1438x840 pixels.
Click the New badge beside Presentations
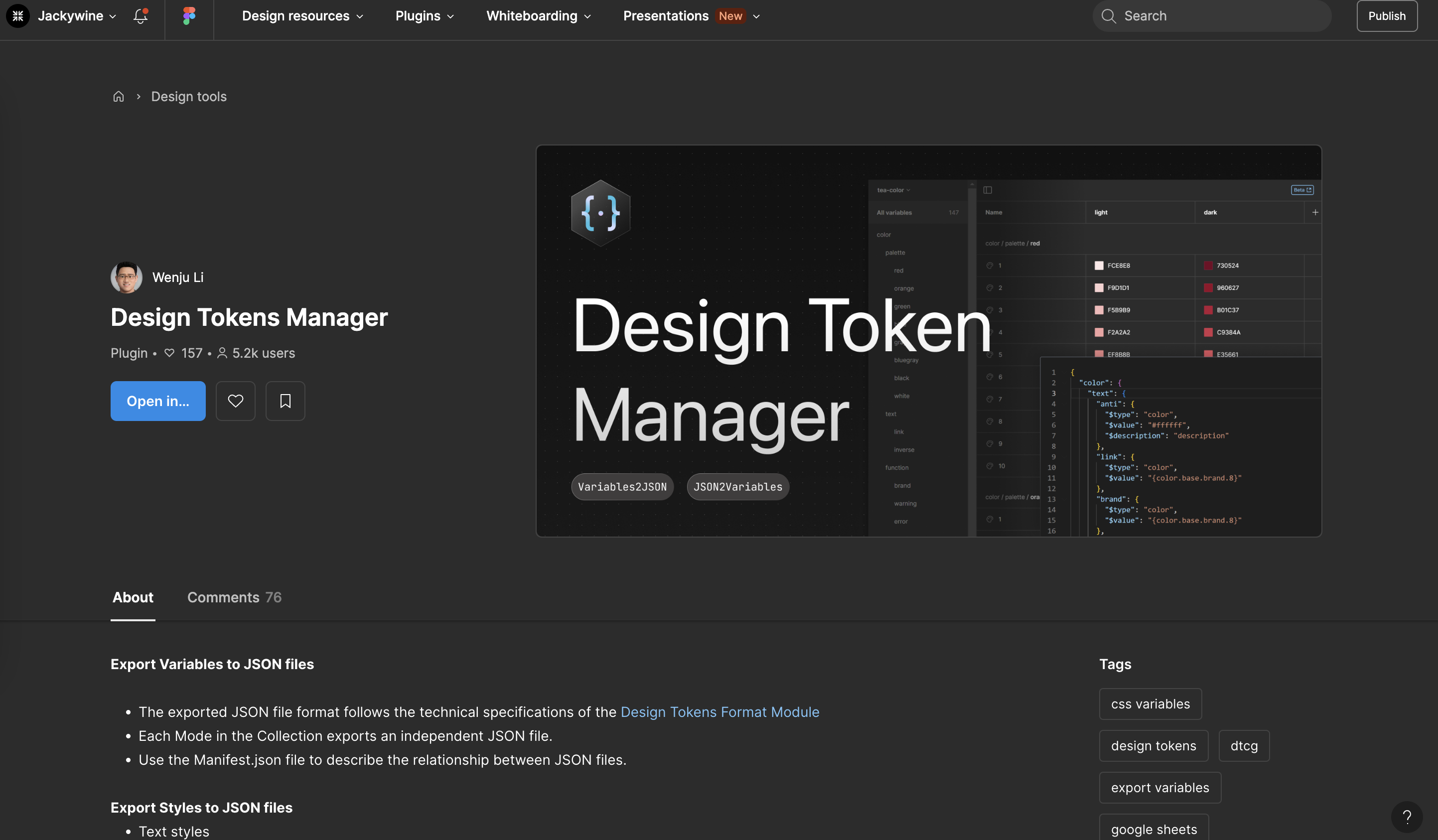tap(730, 16)
